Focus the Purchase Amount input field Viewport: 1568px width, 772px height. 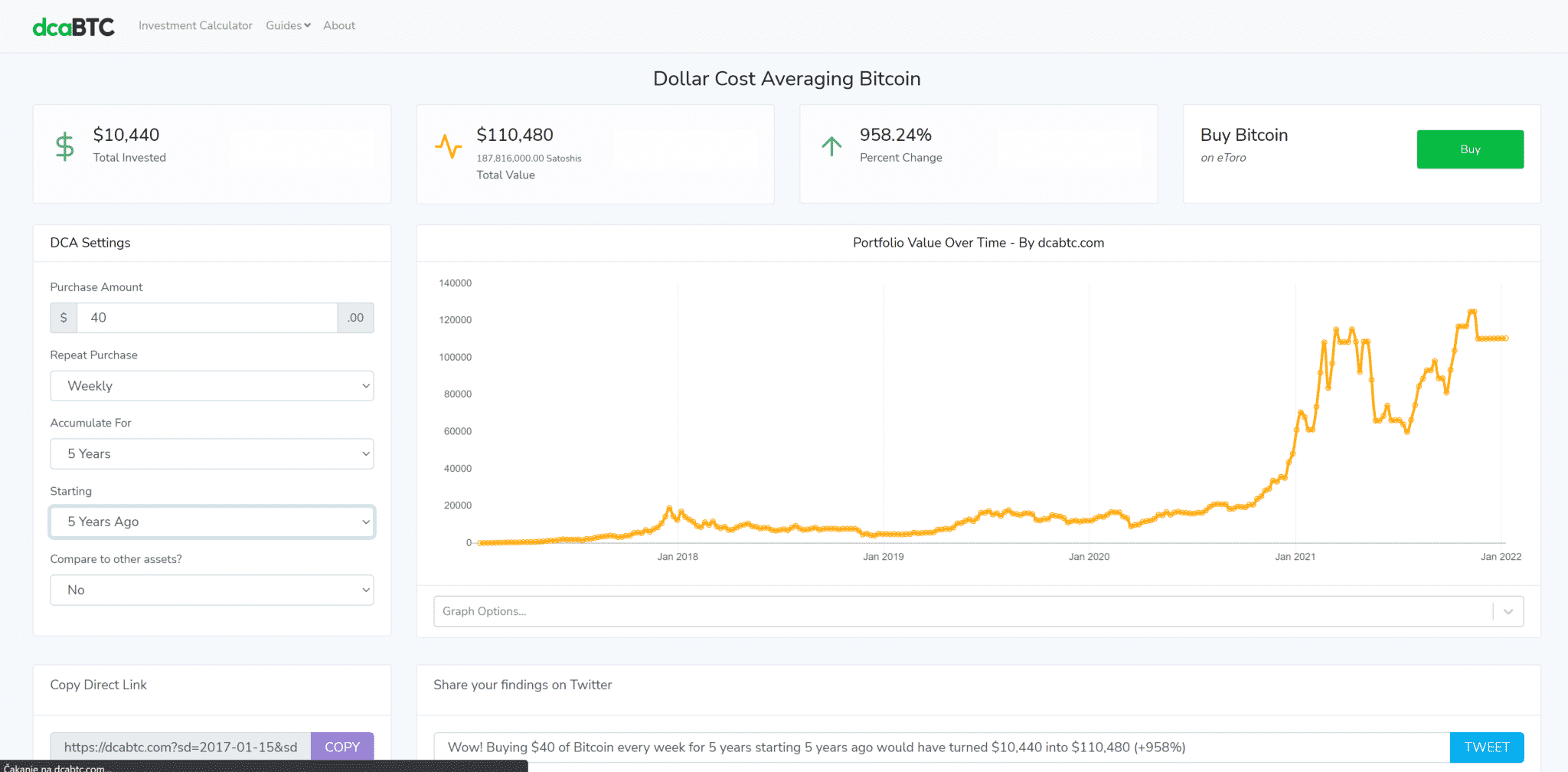207,318
